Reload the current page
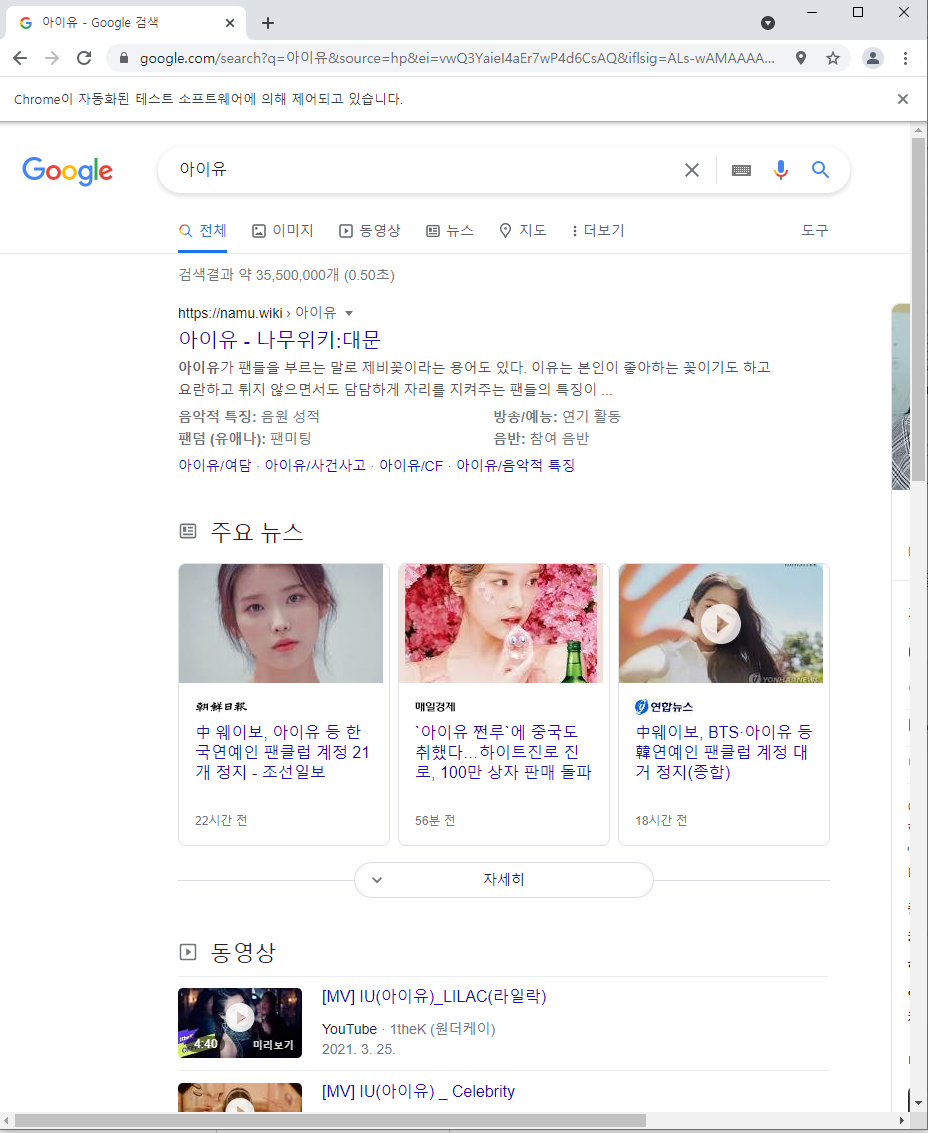This screenshot has width=928, height=1133. [84, 58]
